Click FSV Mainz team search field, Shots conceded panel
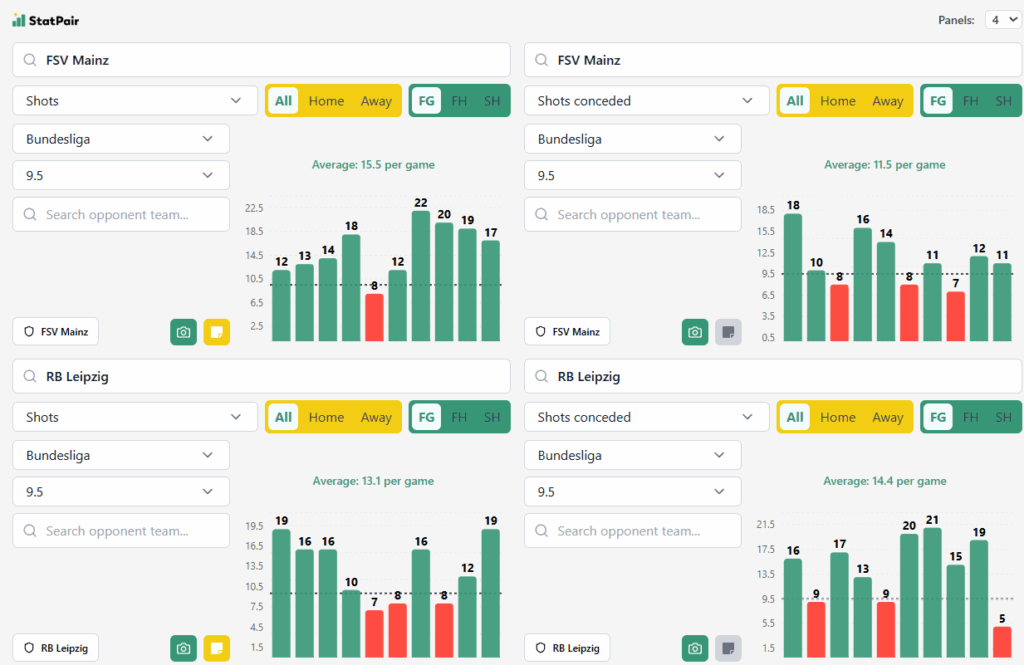Screen dimensions: 1024x665 point(773,60)
